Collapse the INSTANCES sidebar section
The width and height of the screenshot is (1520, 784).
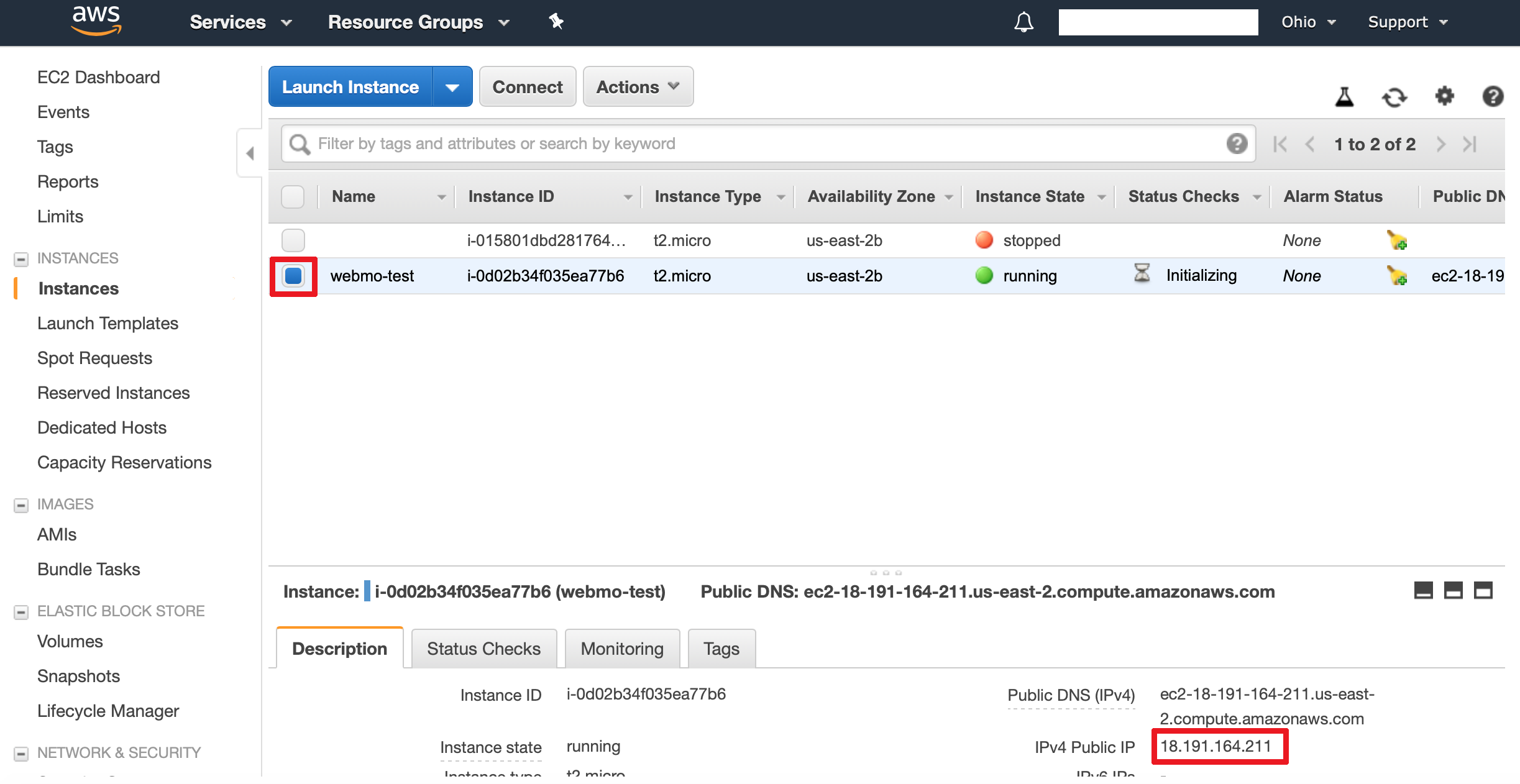(x=21, y=258)
